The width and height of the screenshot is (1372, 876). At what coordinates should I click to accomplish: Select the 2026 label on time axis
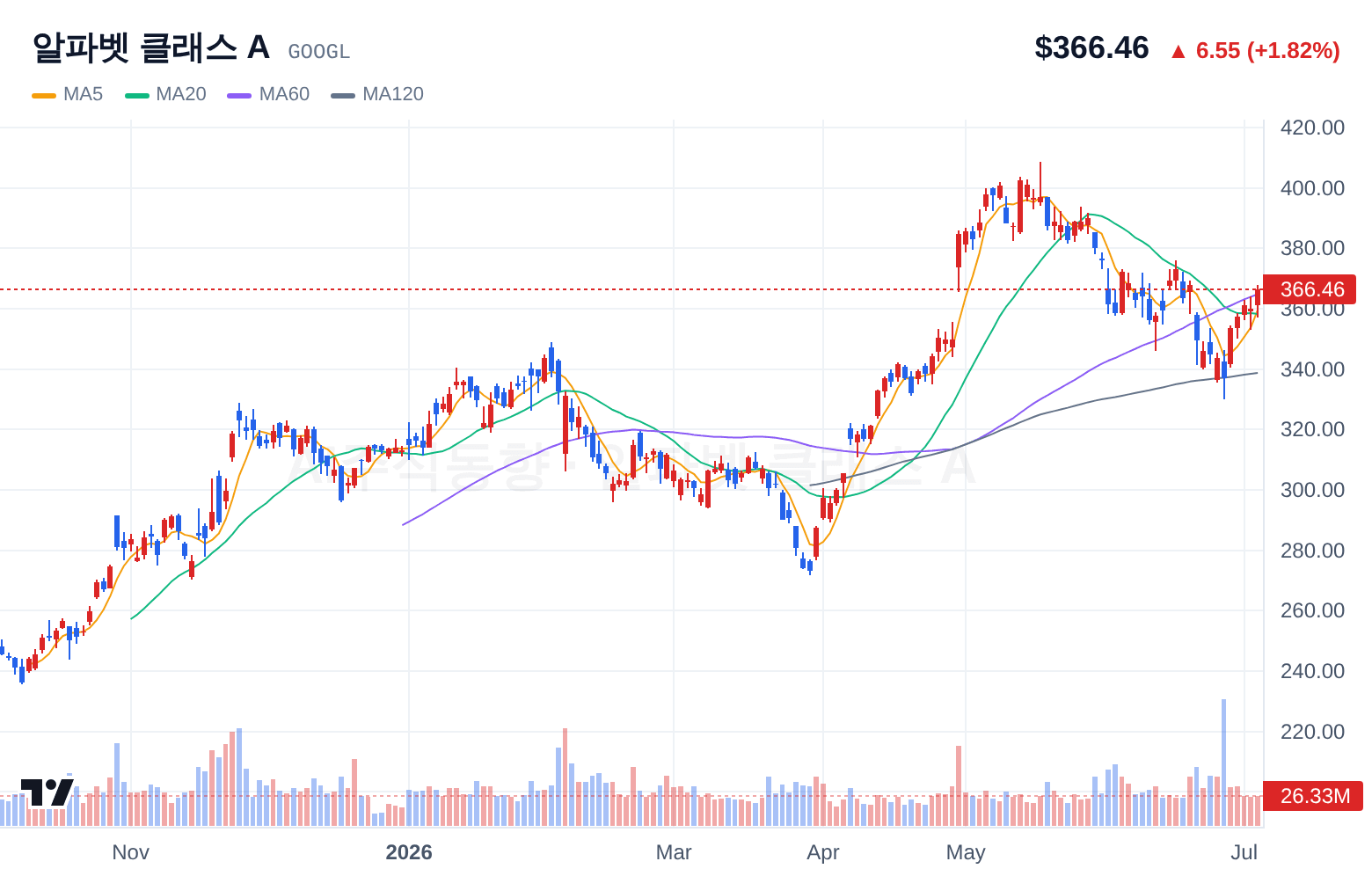(x=409, y=852)
